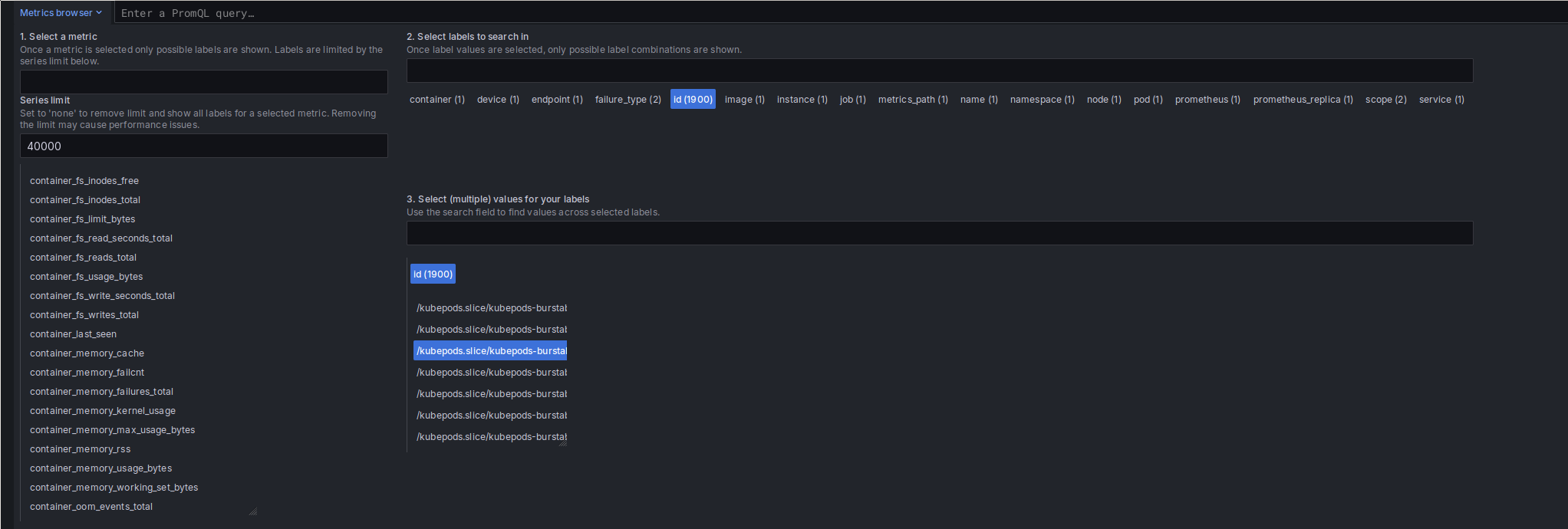Select the failure_type (2) label
This screenshot has width=1568, height=529.
pos(628,100)
